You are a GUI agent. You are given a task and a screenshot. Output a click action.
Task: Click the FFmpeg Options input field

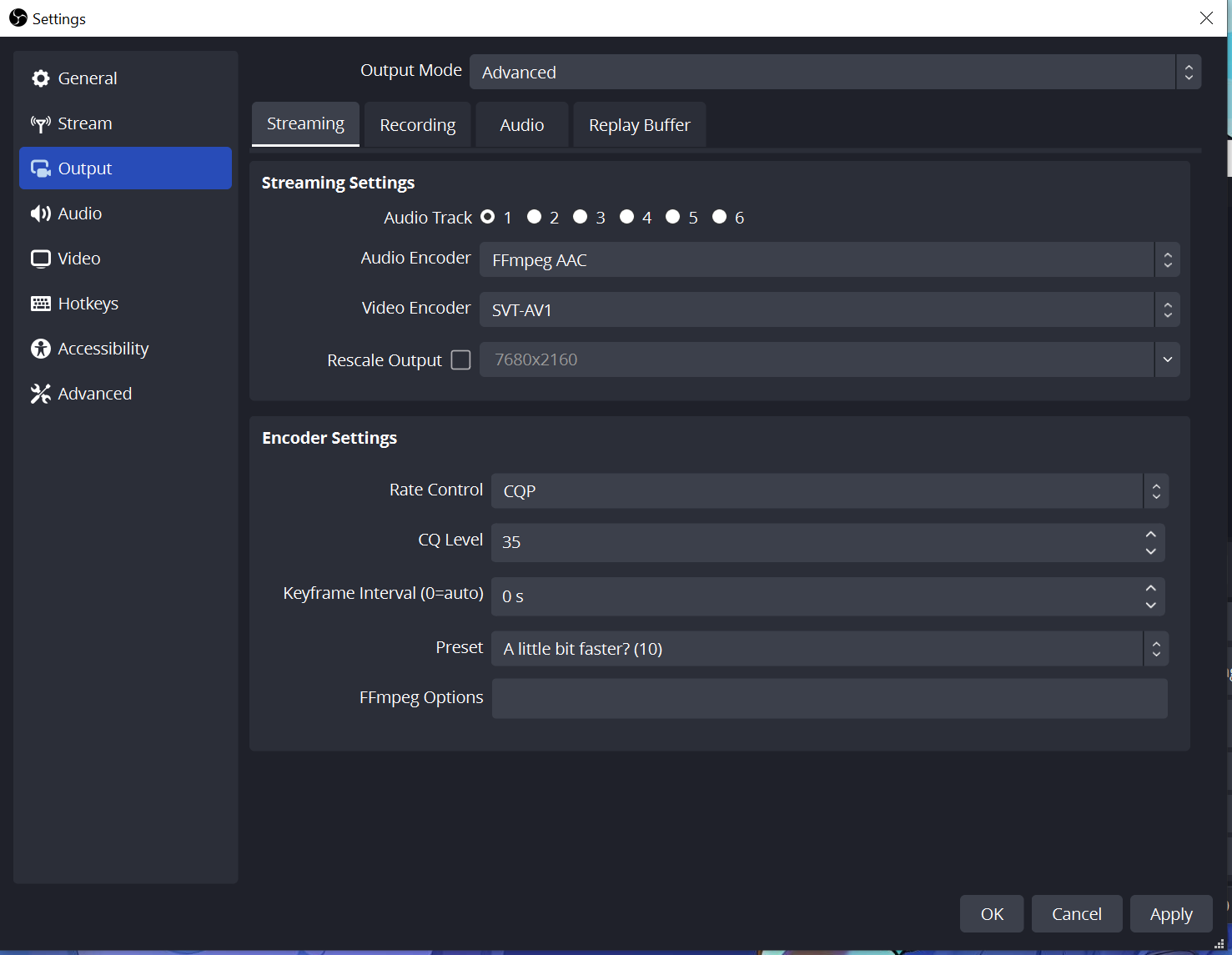click(830, 698)
